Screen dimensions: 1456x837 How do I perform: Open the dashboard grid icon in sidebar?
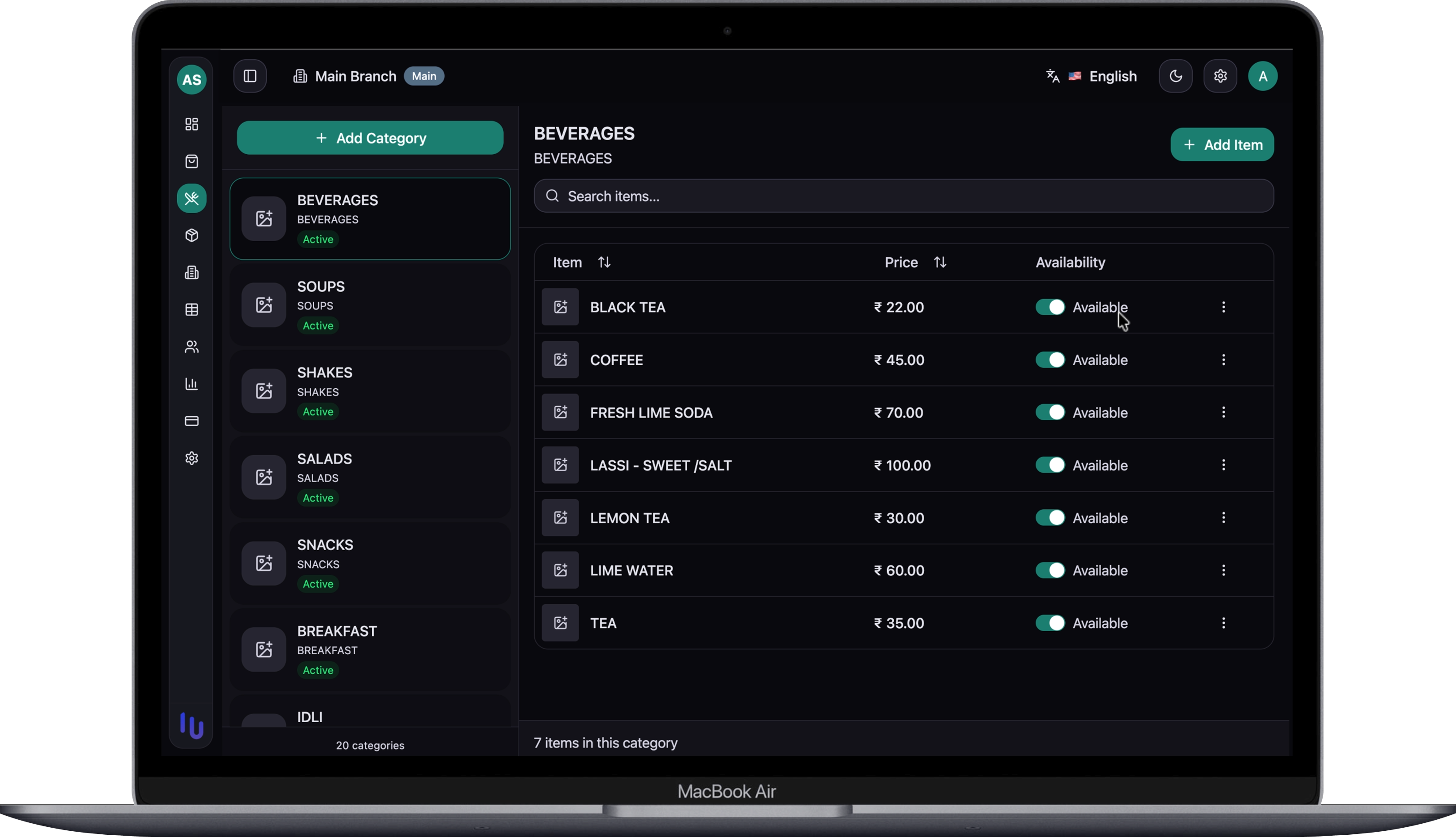191,124
